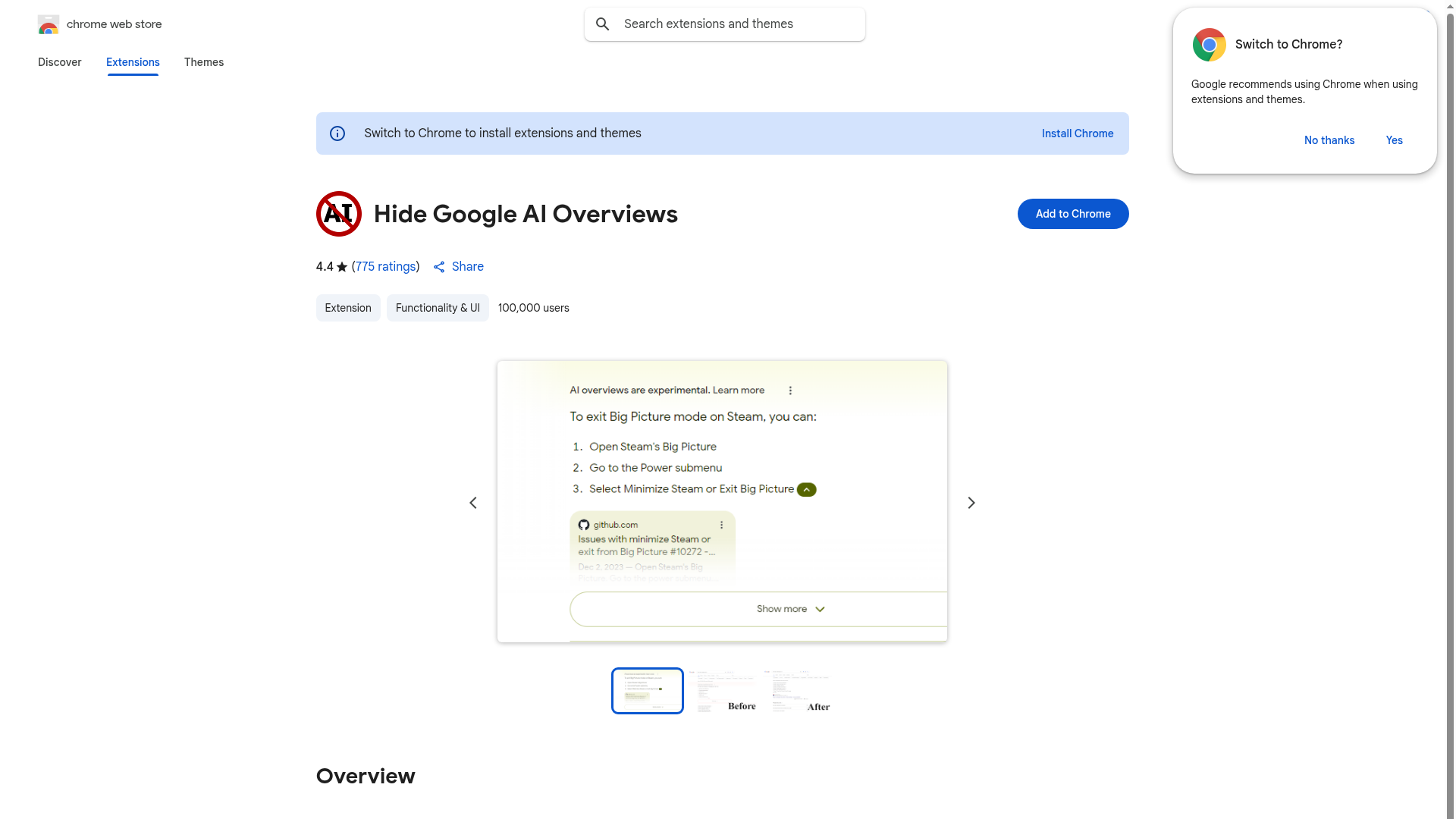Screen dimensions: 1456x819
Task: Focus the Search extensions and themes field
Action: point(725,24)
